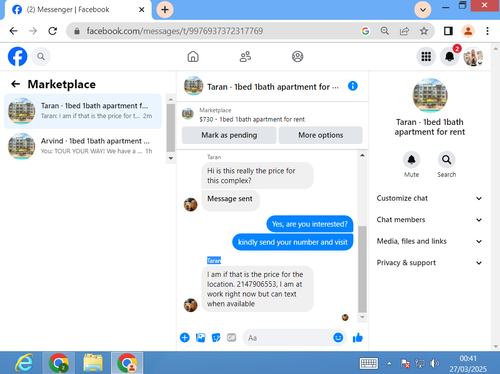Viewport: 500px width, 374px height.
Task: Open Arvind conversation in the list
Action: [x=83, y=146]
